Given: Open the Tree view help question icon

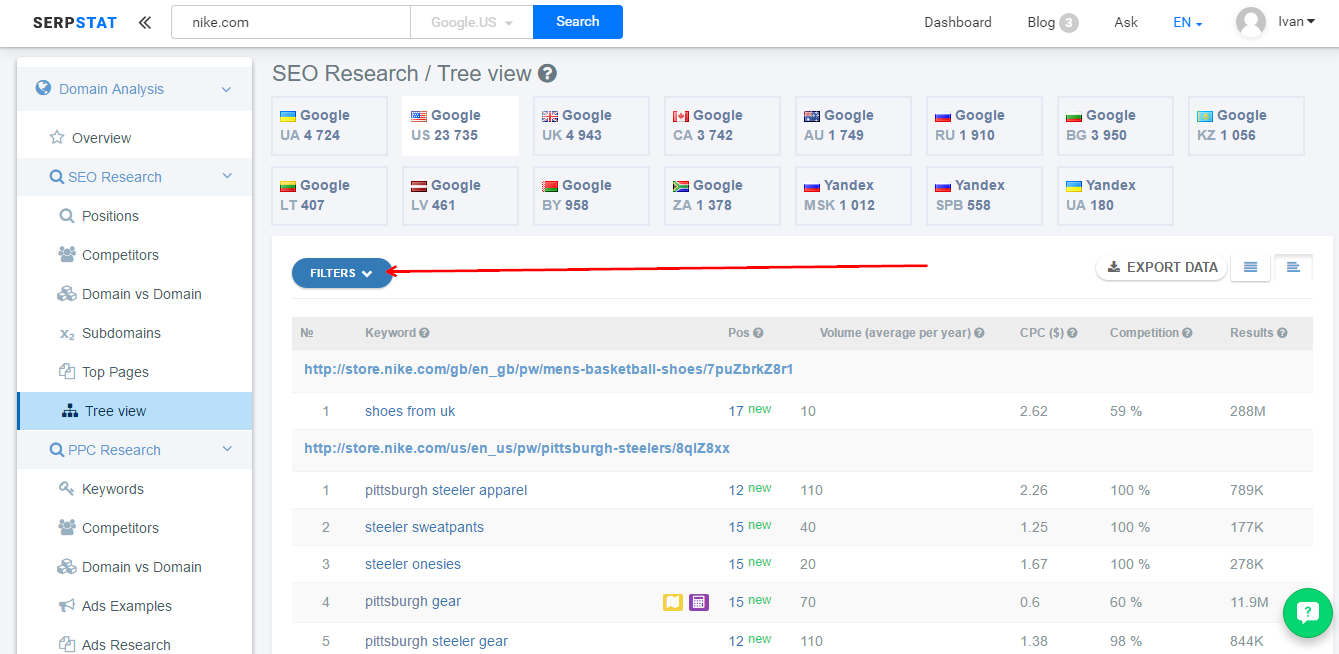Looking at the screenshot, I should coord(547,73).
